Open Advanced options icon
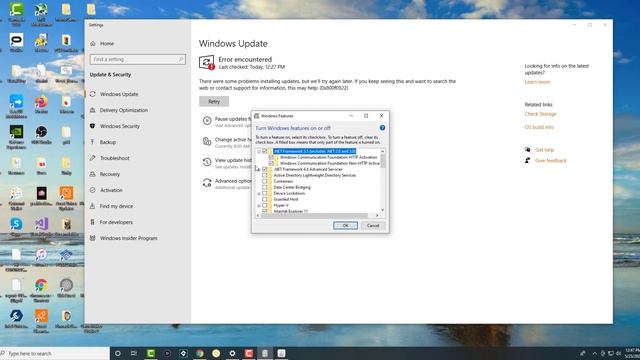This screenshot has width=640, height=360. 207,182
